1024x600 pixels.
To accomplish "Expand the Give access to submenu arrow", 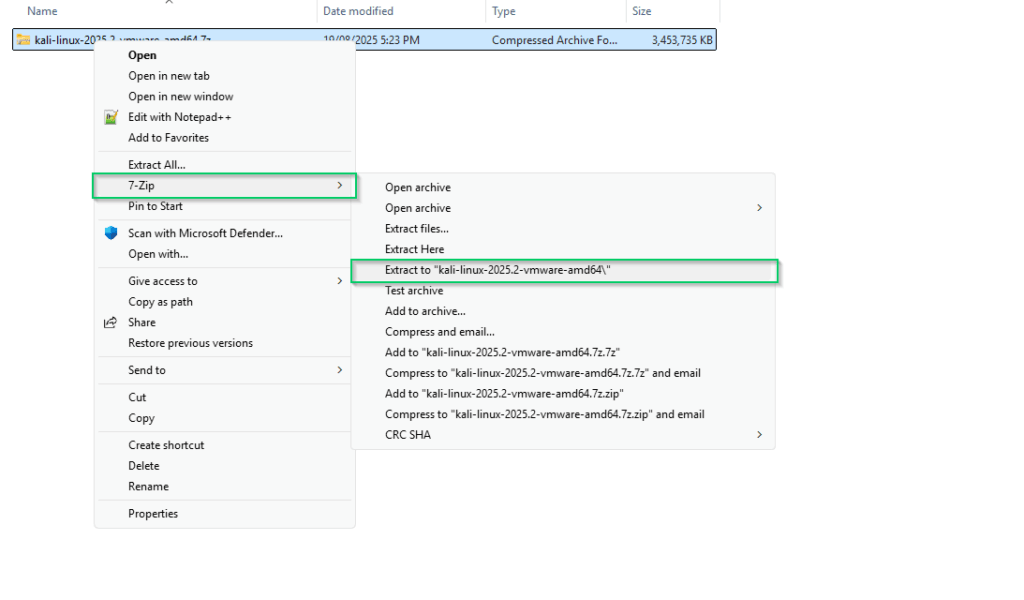I will [340, 281].
